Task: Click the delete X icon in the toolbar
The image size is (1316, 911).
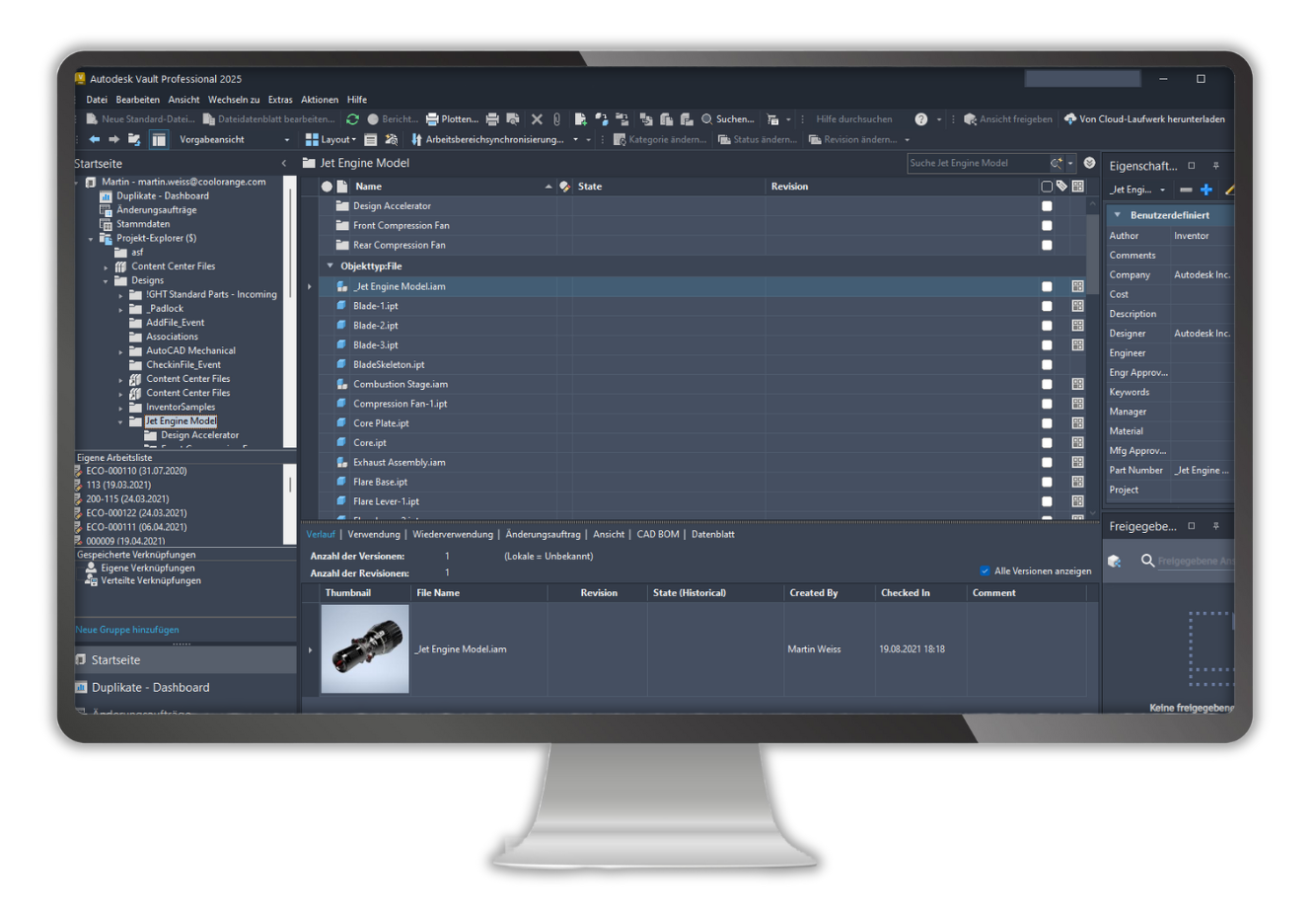Action: click(537, 119)
